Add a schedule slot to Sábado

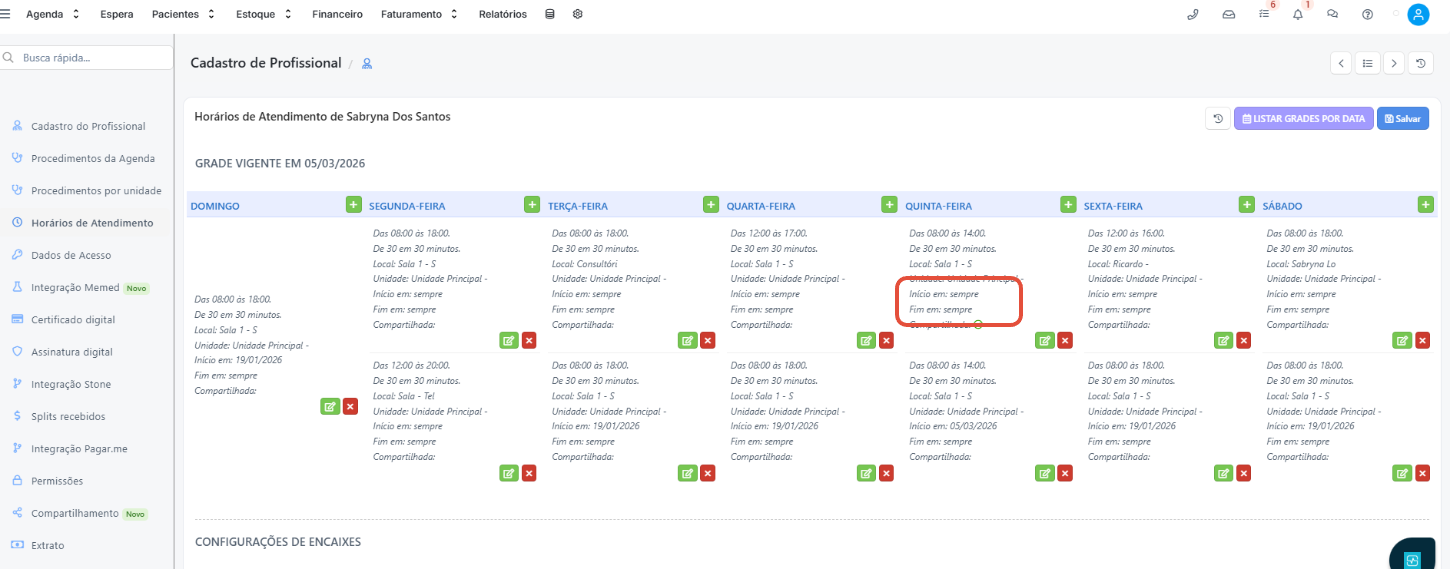pyautogui.click(x=1425, y=204)
